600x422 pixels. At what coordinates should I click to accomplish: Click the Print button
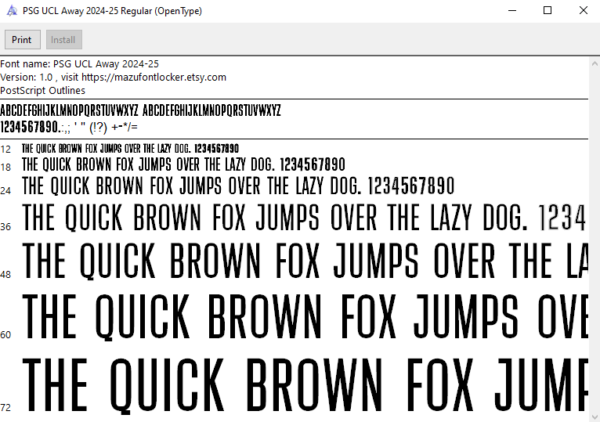coord(23,40)
